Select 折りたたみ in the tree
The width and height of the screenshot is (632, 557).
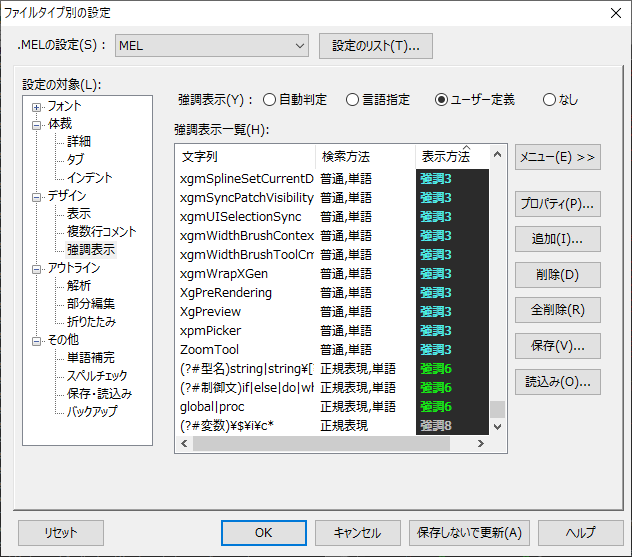91,322
